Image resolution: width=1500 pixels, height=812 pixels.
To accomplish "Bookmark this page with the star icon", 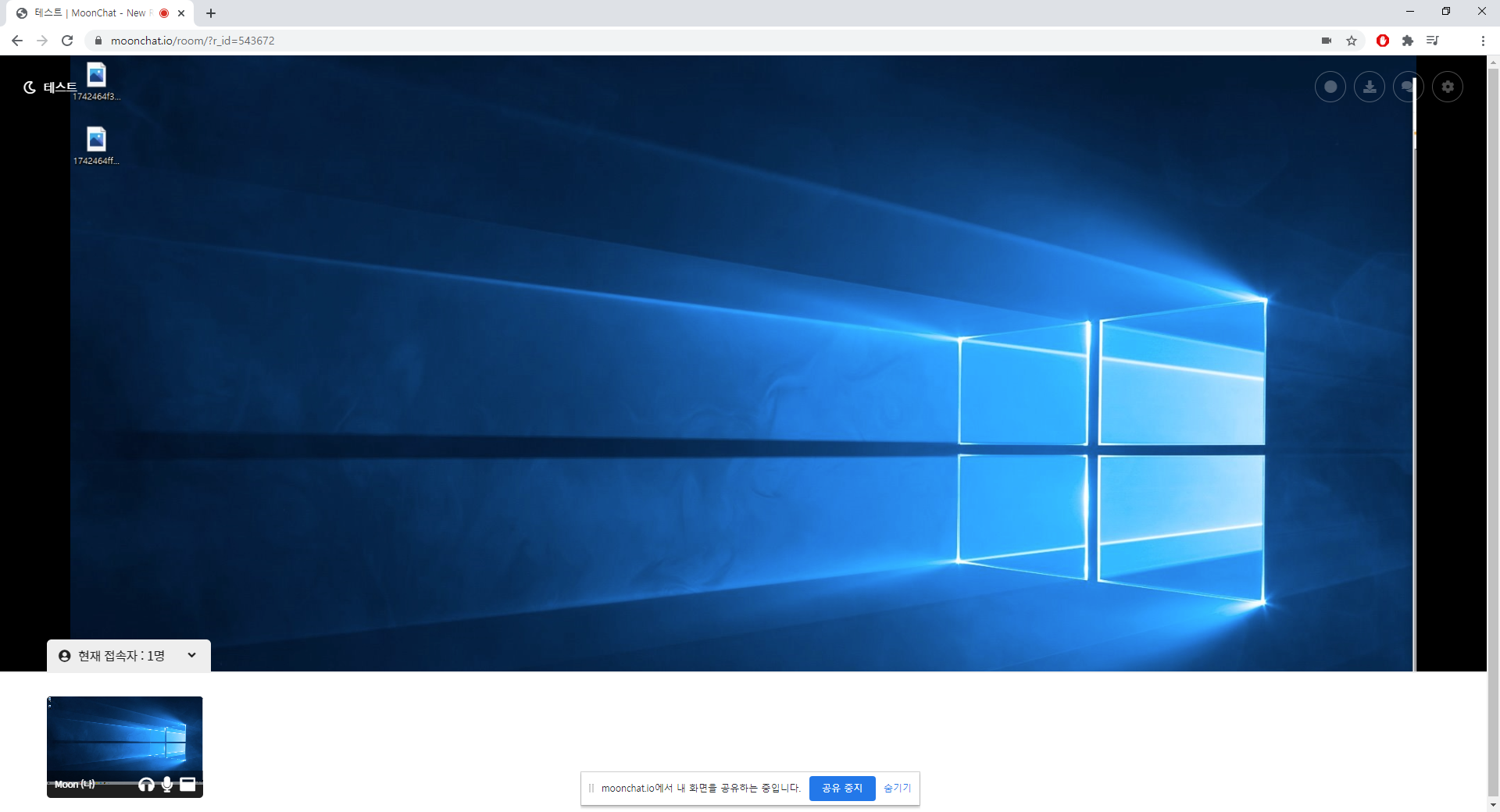I will [x=1352, y=41].
